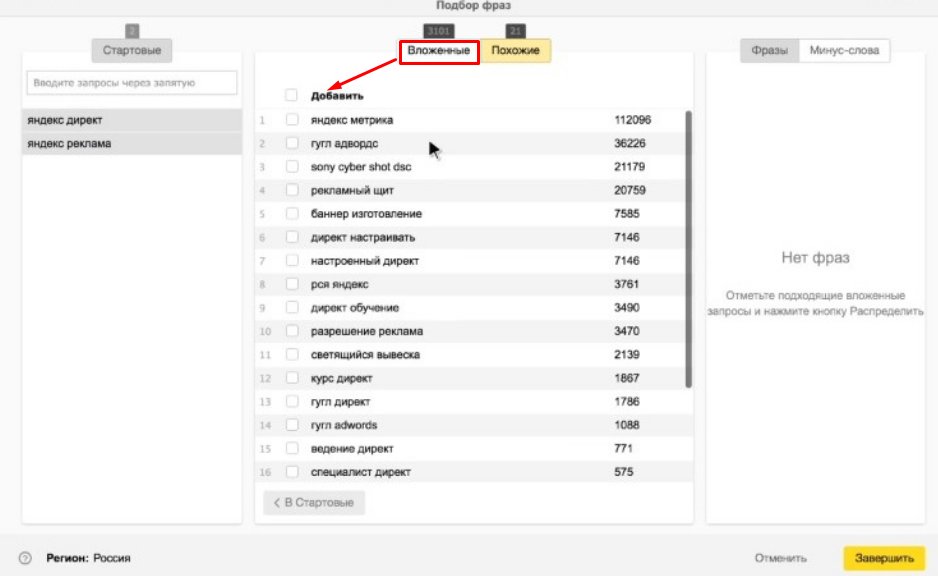Select яндекс реклама starting phrase
Screen dimensions: 938x576
click(132, 144)
